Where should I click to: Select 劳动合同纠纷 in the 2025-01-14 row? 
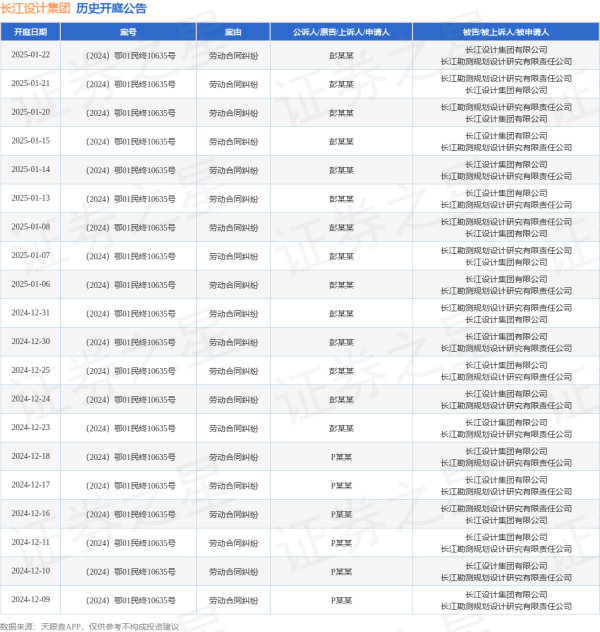(x=233, y=170)
